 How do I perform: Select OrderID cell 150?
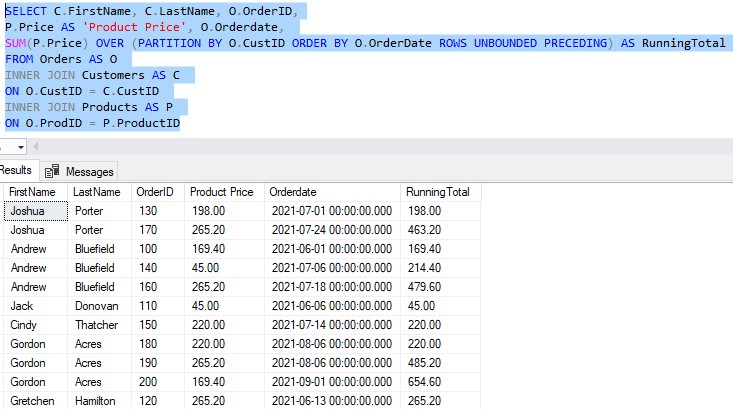pos(158,325)
